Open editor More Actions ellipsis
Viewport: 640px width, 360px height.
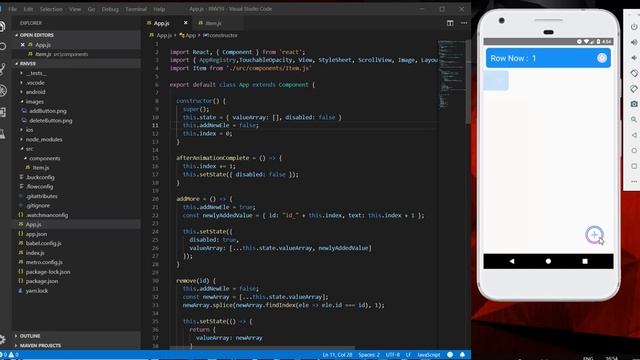point(464,23)
